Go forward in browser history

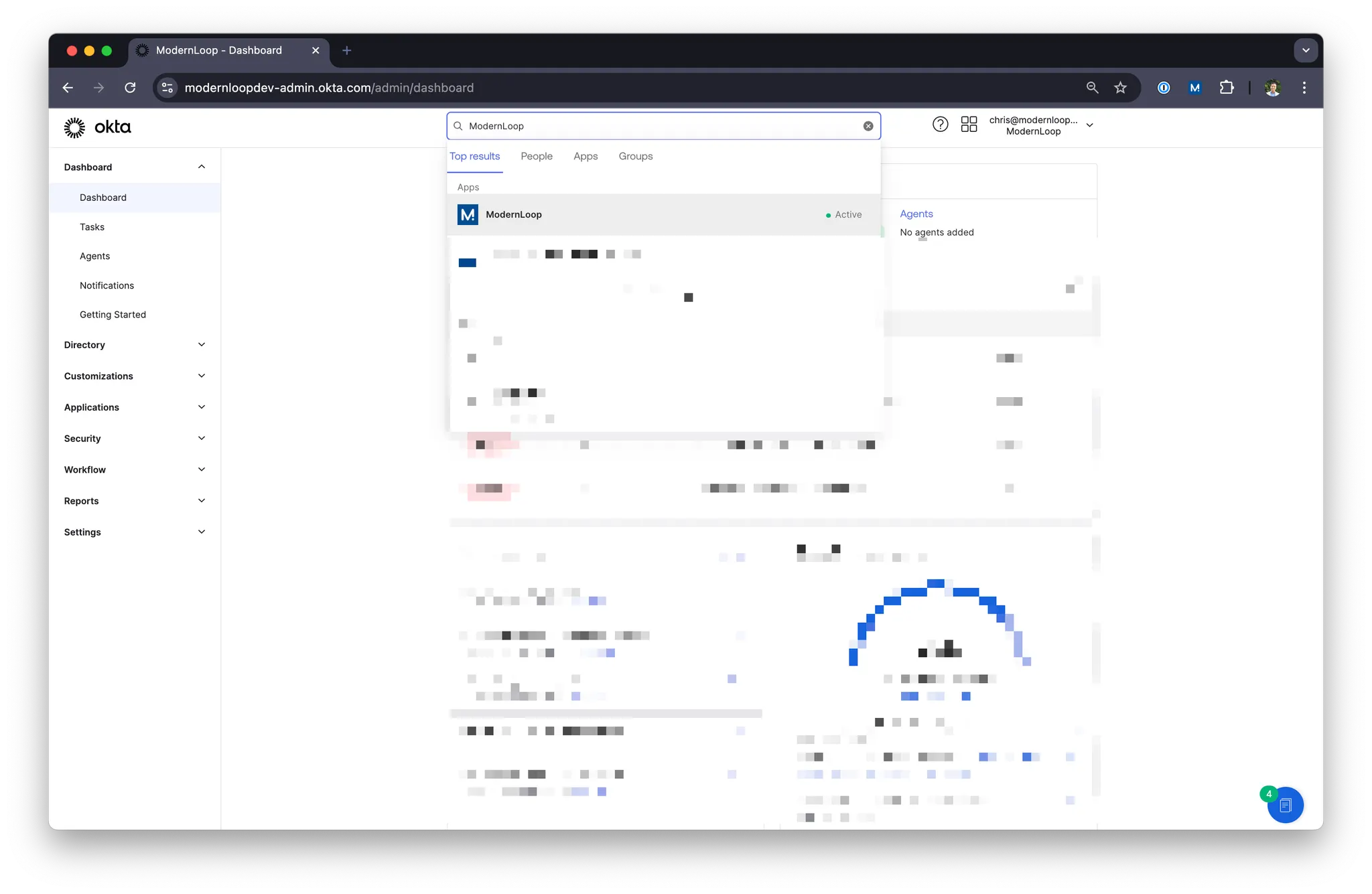tap(99, 88)
